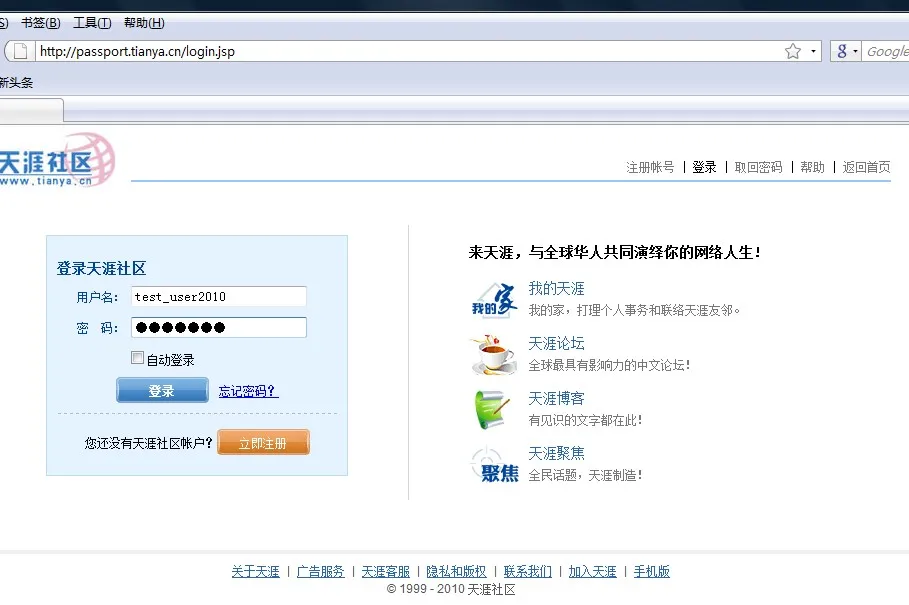This screenshot has width=909, height=605.
Task: Open the 我的天涯 house icon
Action: [494, 300]
